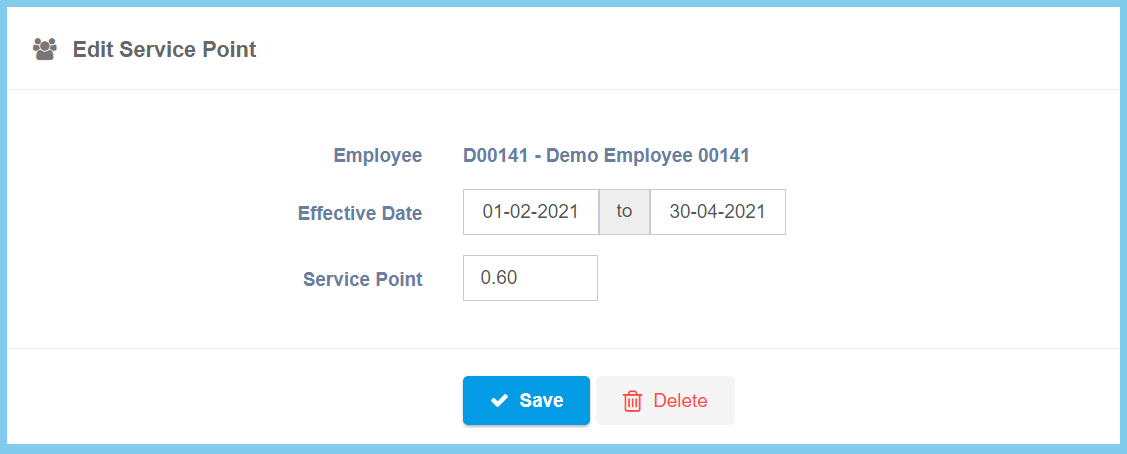Click blank area right of Service Point input
This screenshot has width=1127, height=454.
point(850,278)
